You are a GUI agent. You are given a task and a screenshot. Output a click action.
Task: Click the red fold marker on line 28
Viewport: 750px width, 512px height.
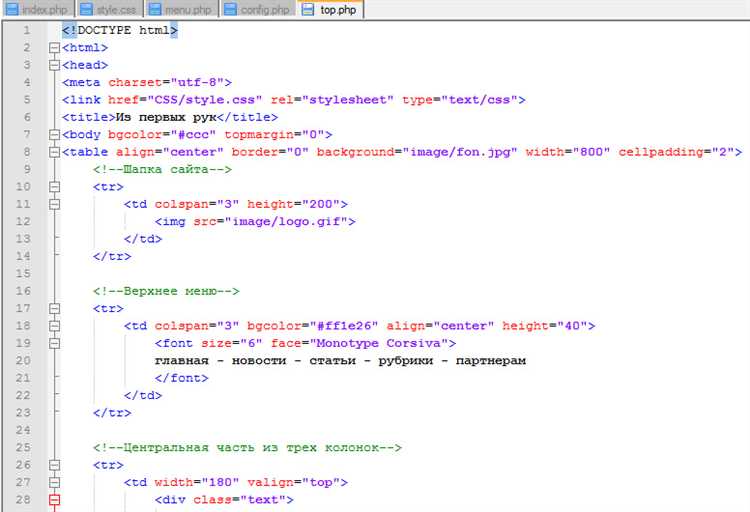(54, 499)
